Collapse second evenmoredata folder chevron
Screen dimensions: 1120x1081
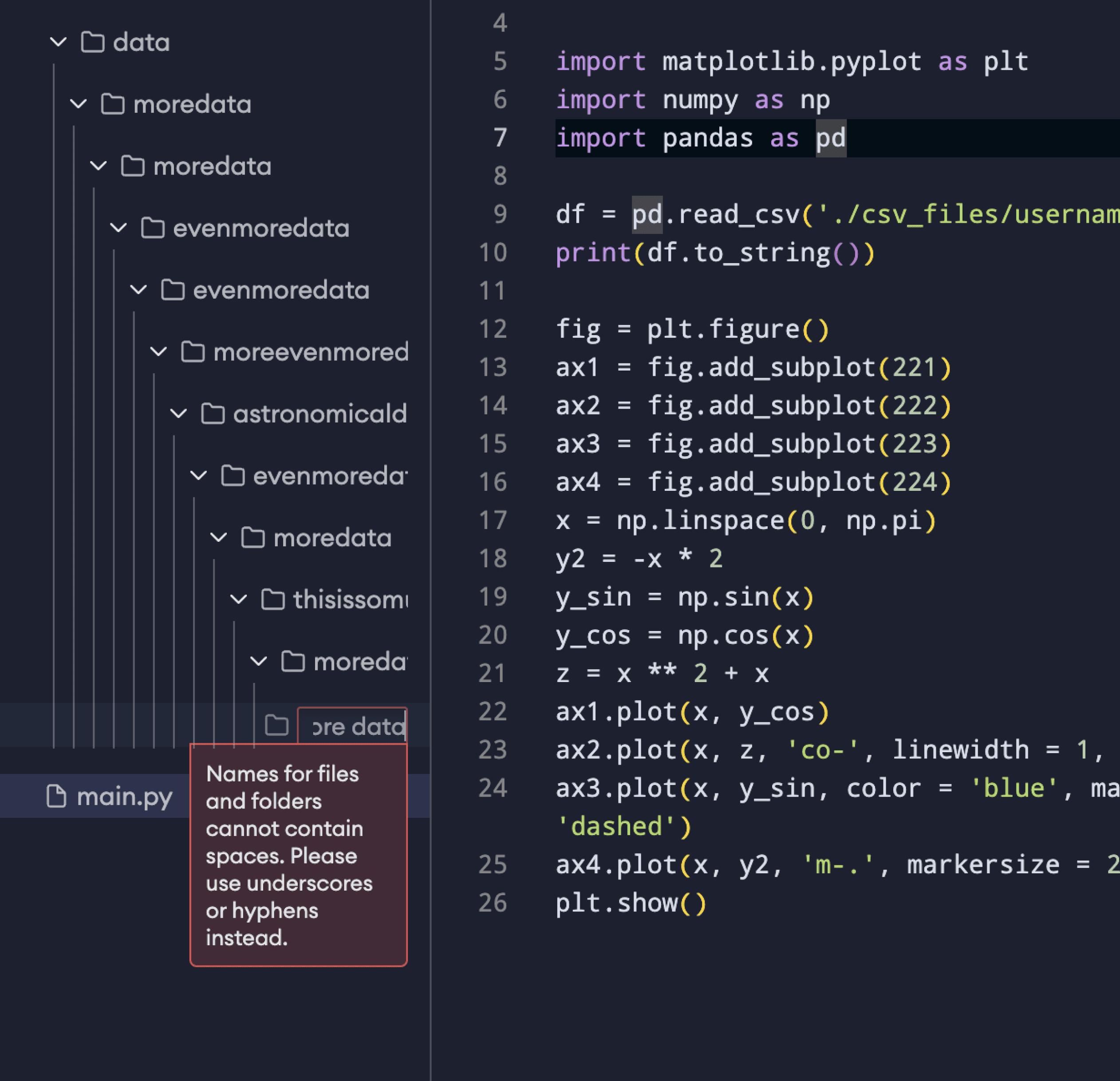click(139, 290)
